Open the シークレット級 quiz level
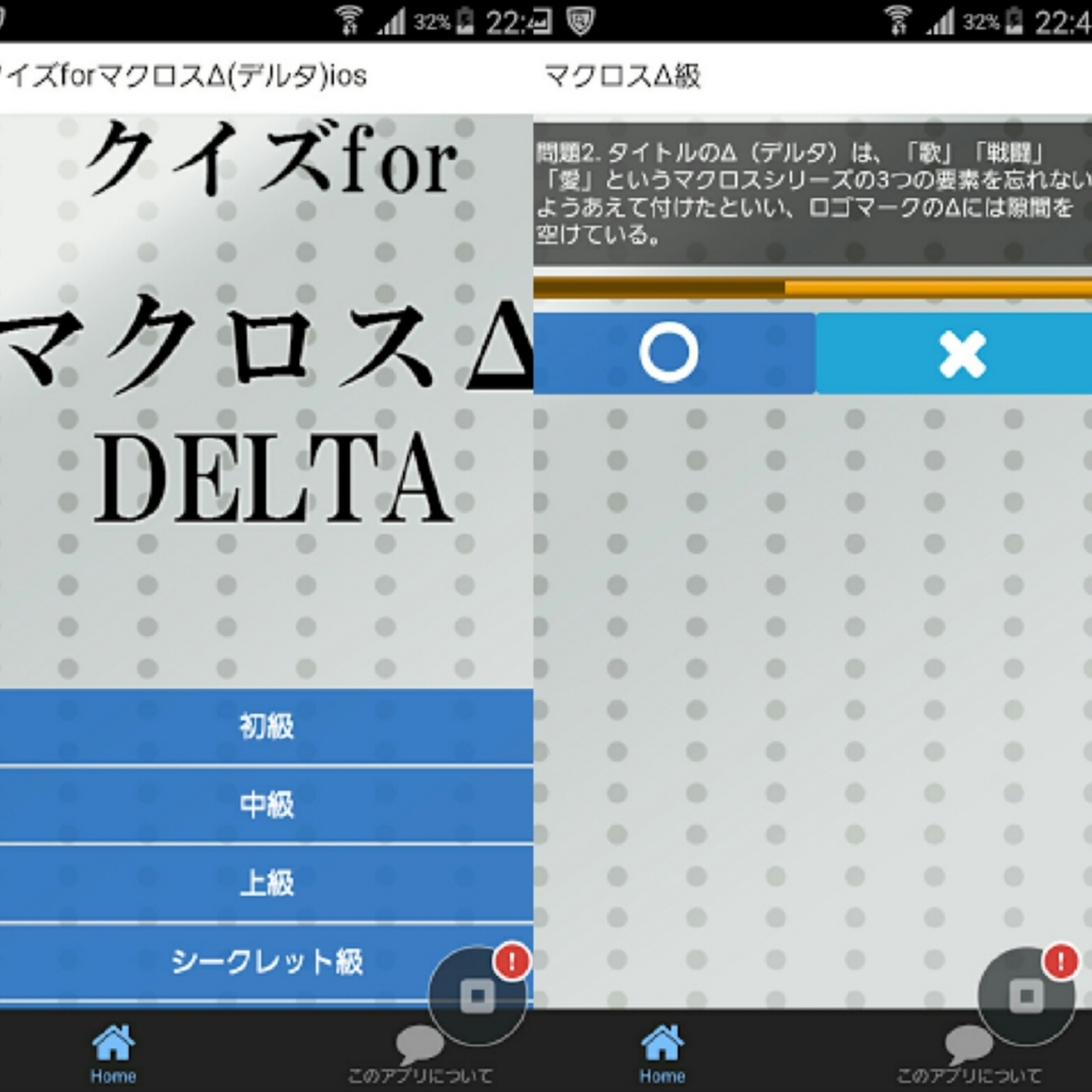Screen dimensions: 1092x1092 coord(266,962)
